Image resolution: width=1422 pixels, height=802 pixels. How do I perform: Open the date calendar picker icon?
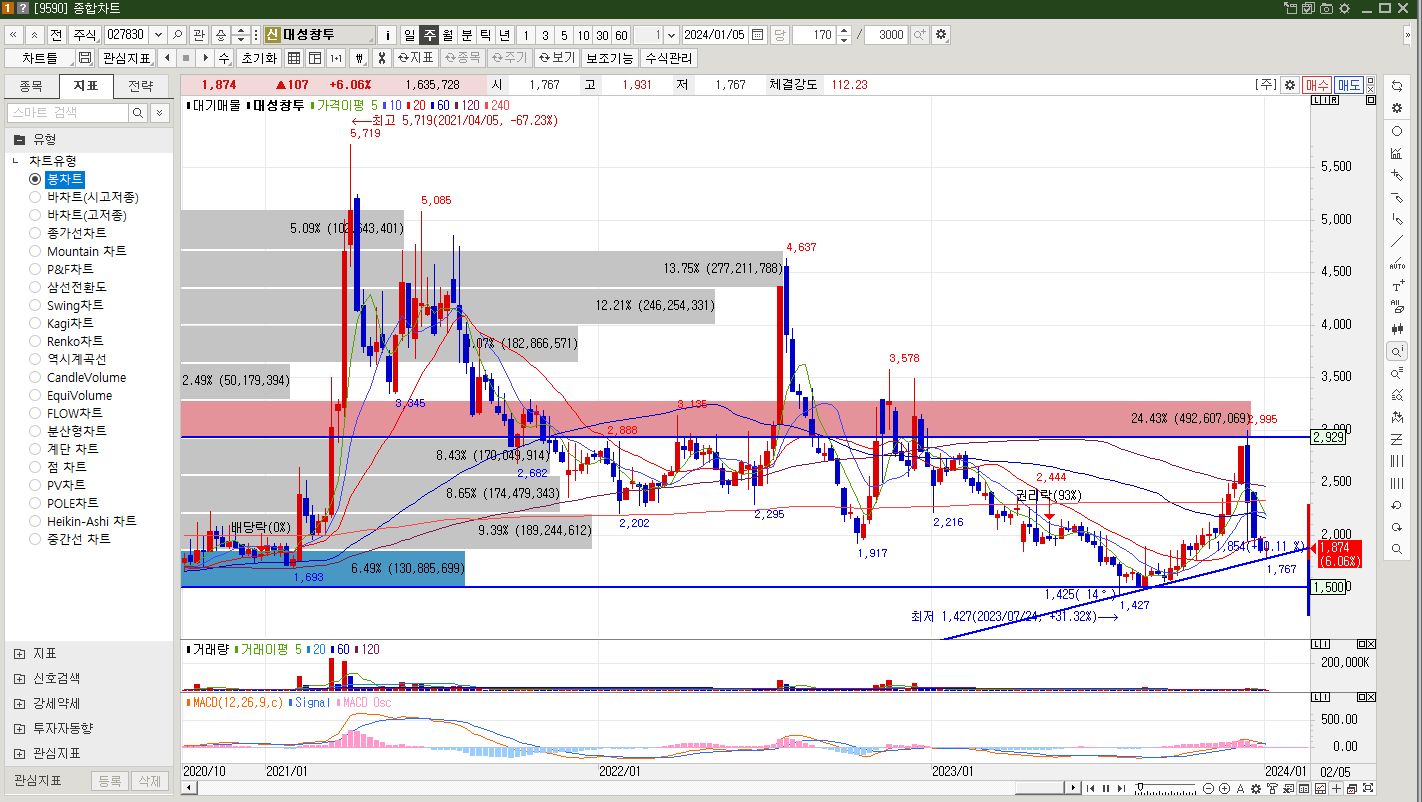tap(758, 35)
